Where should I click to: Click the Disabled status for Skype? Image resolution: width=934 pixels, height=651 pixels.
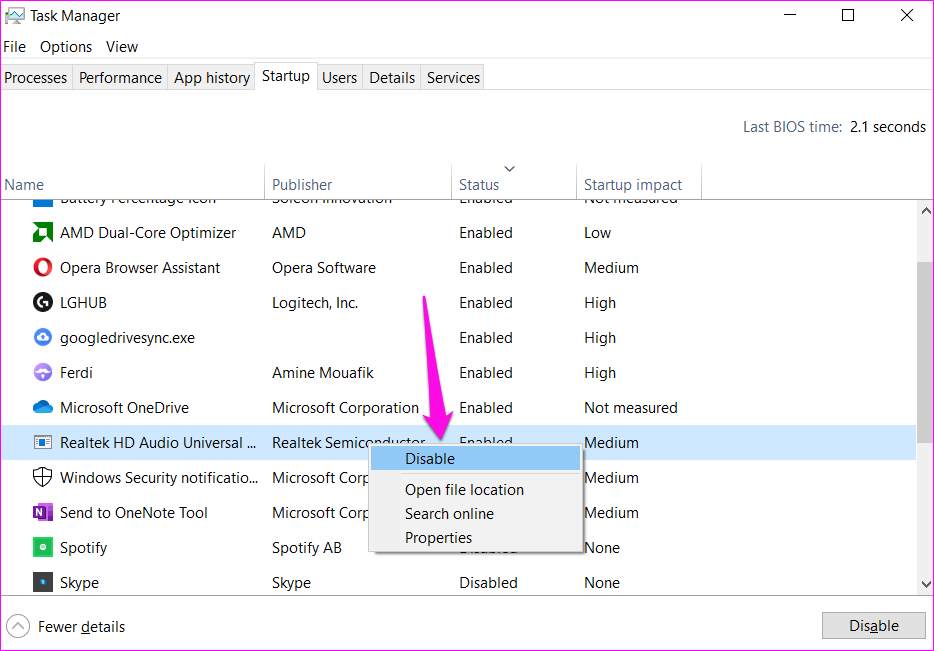(x=488, y=583)
